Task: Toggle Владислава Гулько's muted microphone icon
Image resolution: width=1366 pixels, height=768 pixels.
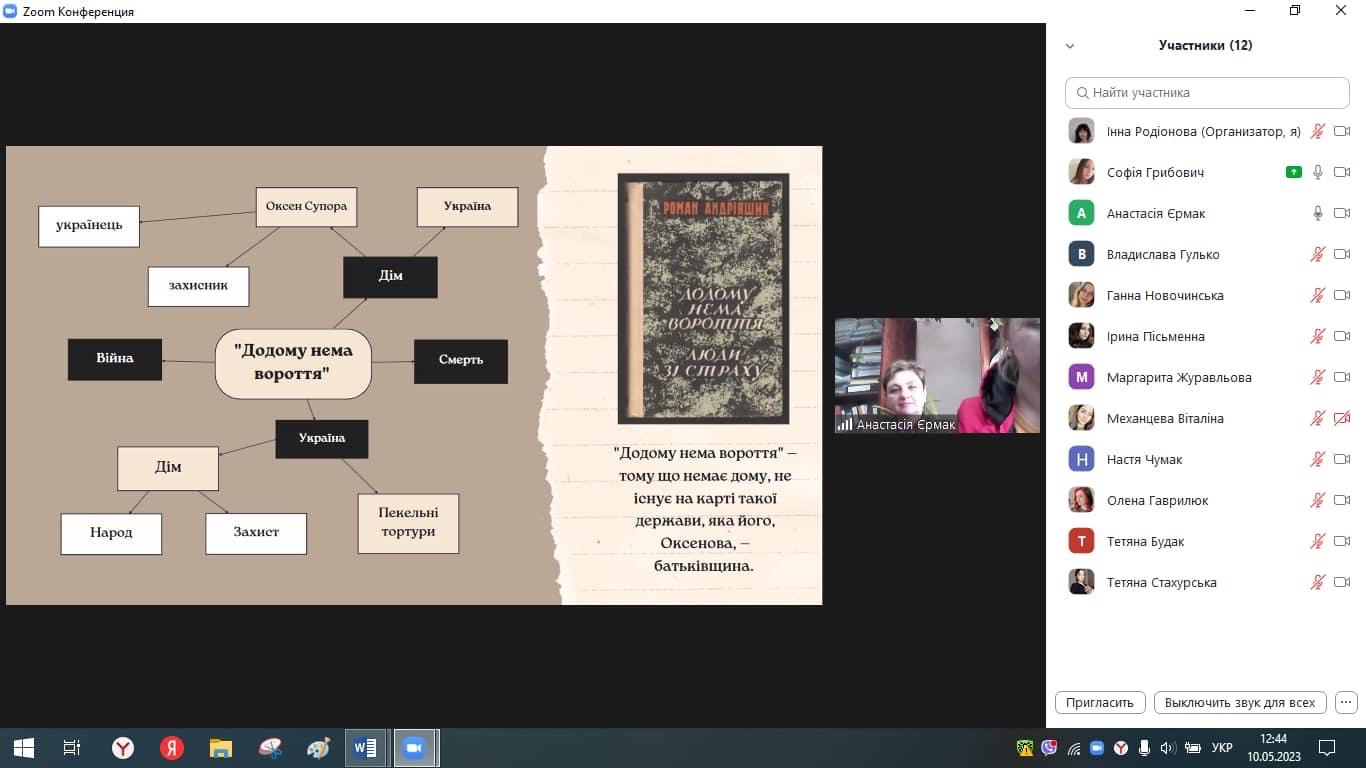Action: tap(1318, 254)
